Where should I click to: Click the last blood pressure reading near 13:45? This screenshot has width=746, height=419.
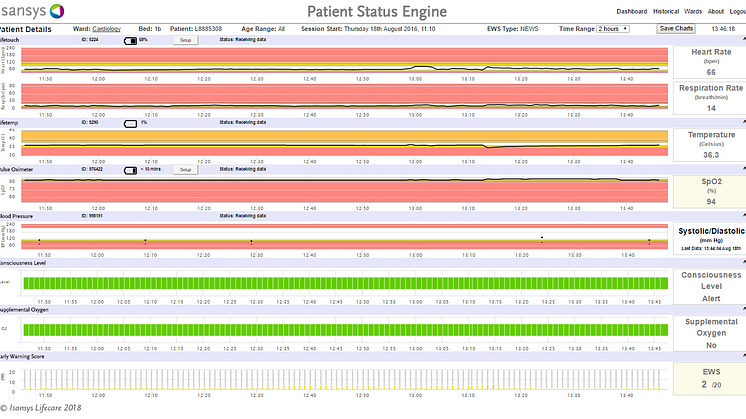coord(649,242)
